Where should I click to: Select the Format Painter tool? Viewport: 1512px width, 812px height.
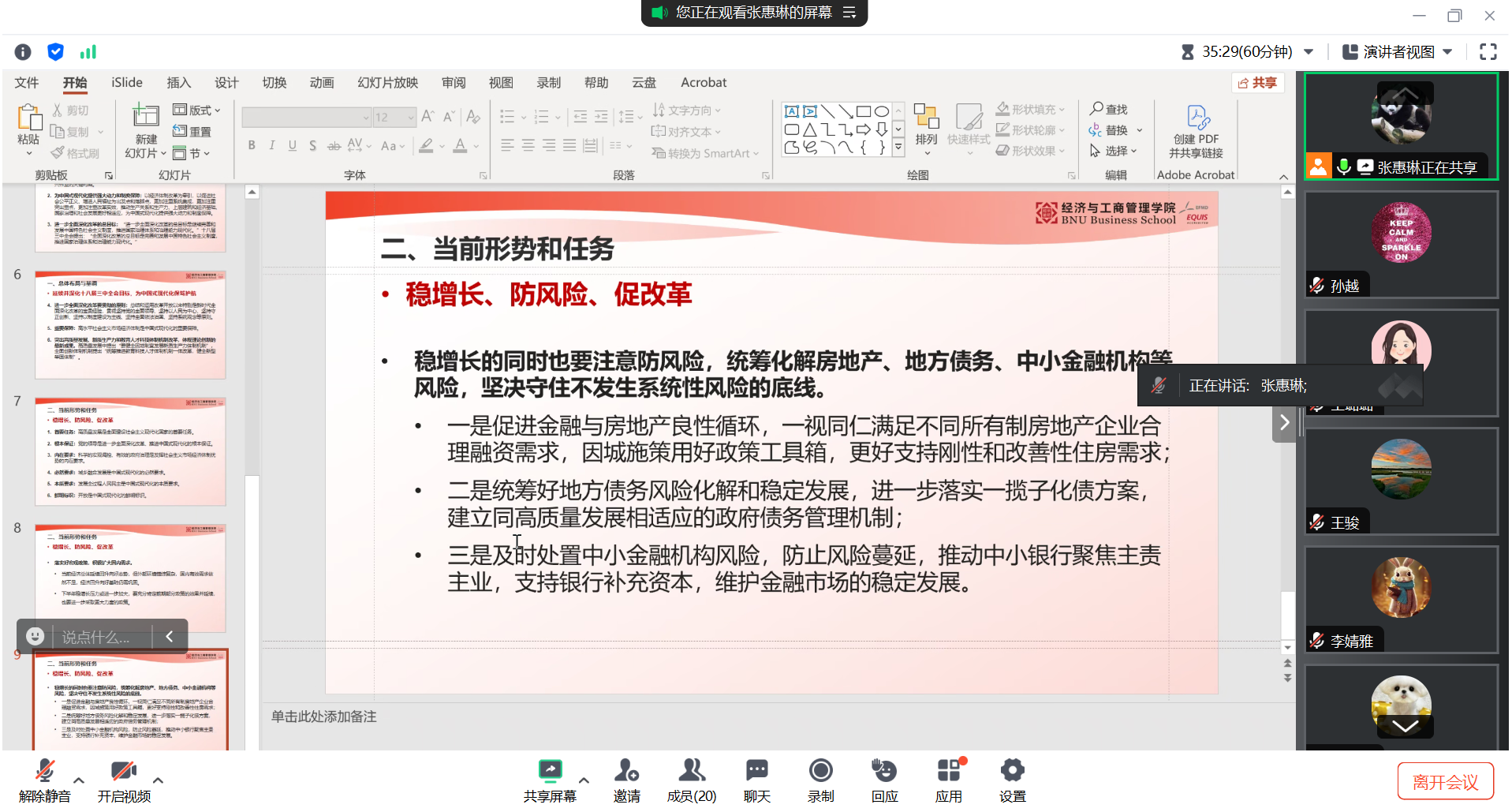(x=76, y=152)
